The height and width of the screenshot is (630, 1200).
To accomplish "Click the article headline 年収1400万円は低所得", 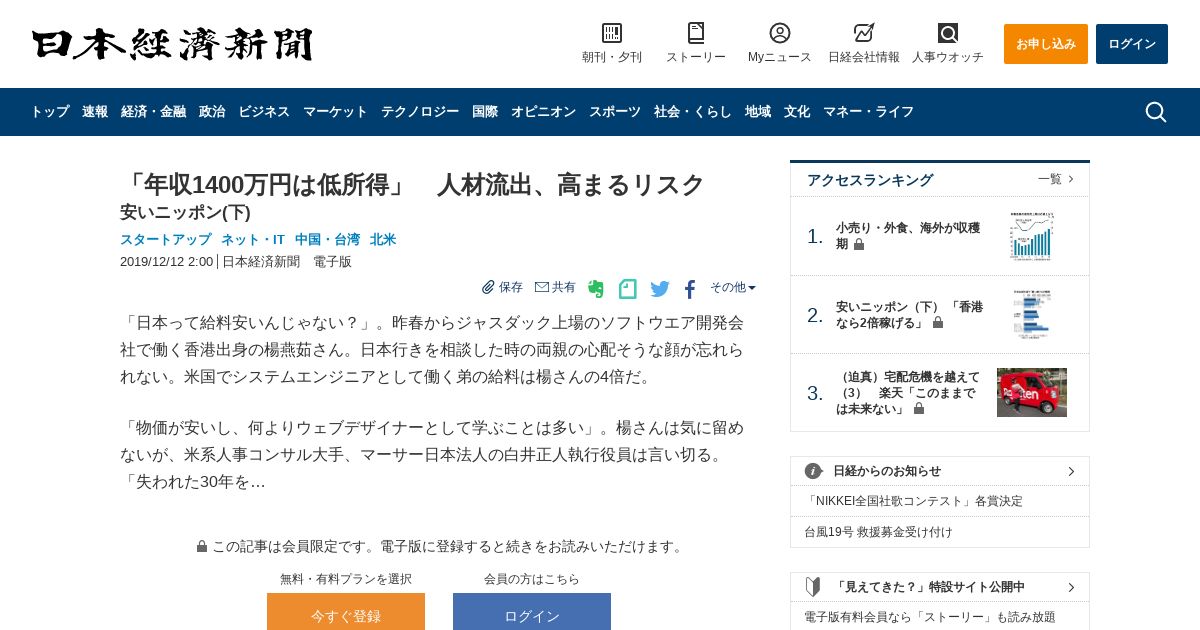I will click(x=413, y=185).
